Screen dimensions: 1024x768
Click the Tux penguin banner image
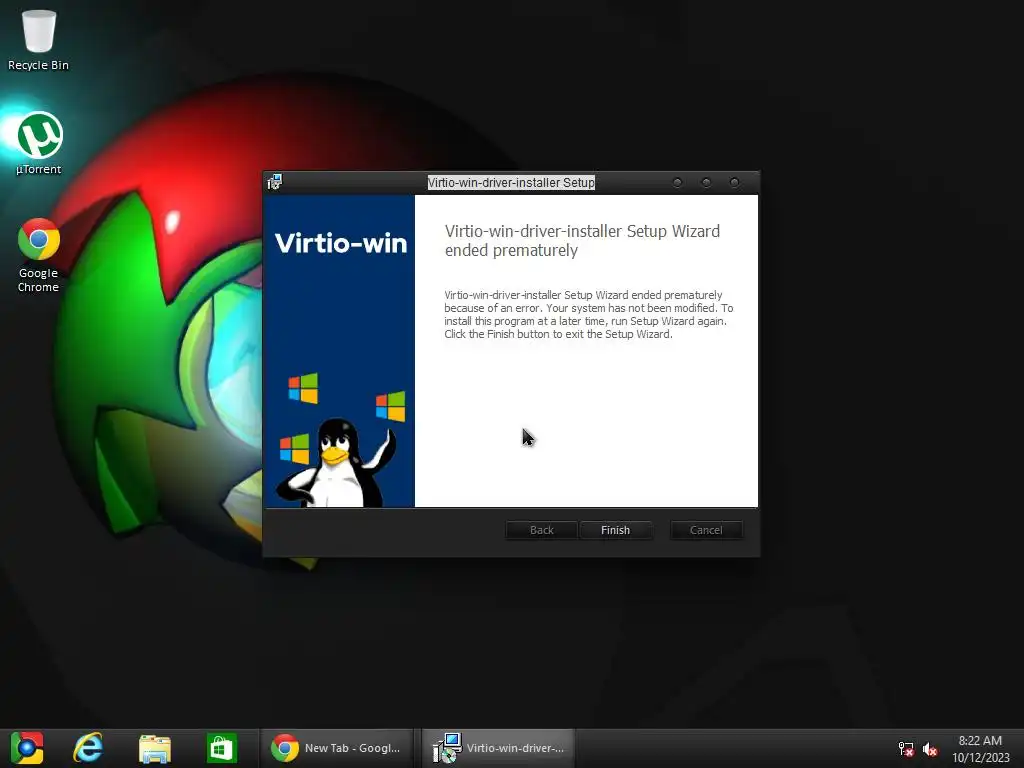(336, 462)
